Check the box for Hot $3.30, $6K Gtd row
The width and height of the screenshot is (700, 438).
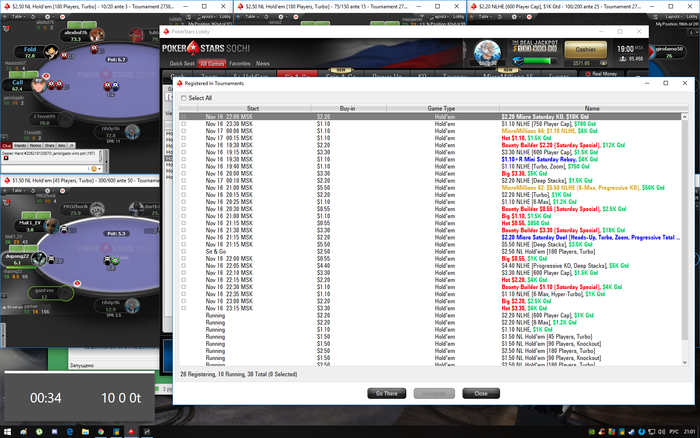click(183, 309)
